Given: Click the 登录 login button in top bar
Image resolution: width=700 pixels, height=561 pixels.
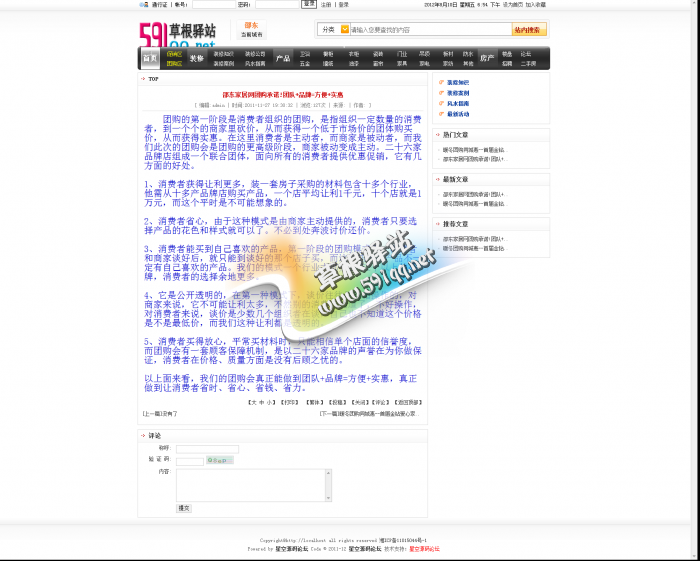Looking at the screenshot, I should point(309,4).
